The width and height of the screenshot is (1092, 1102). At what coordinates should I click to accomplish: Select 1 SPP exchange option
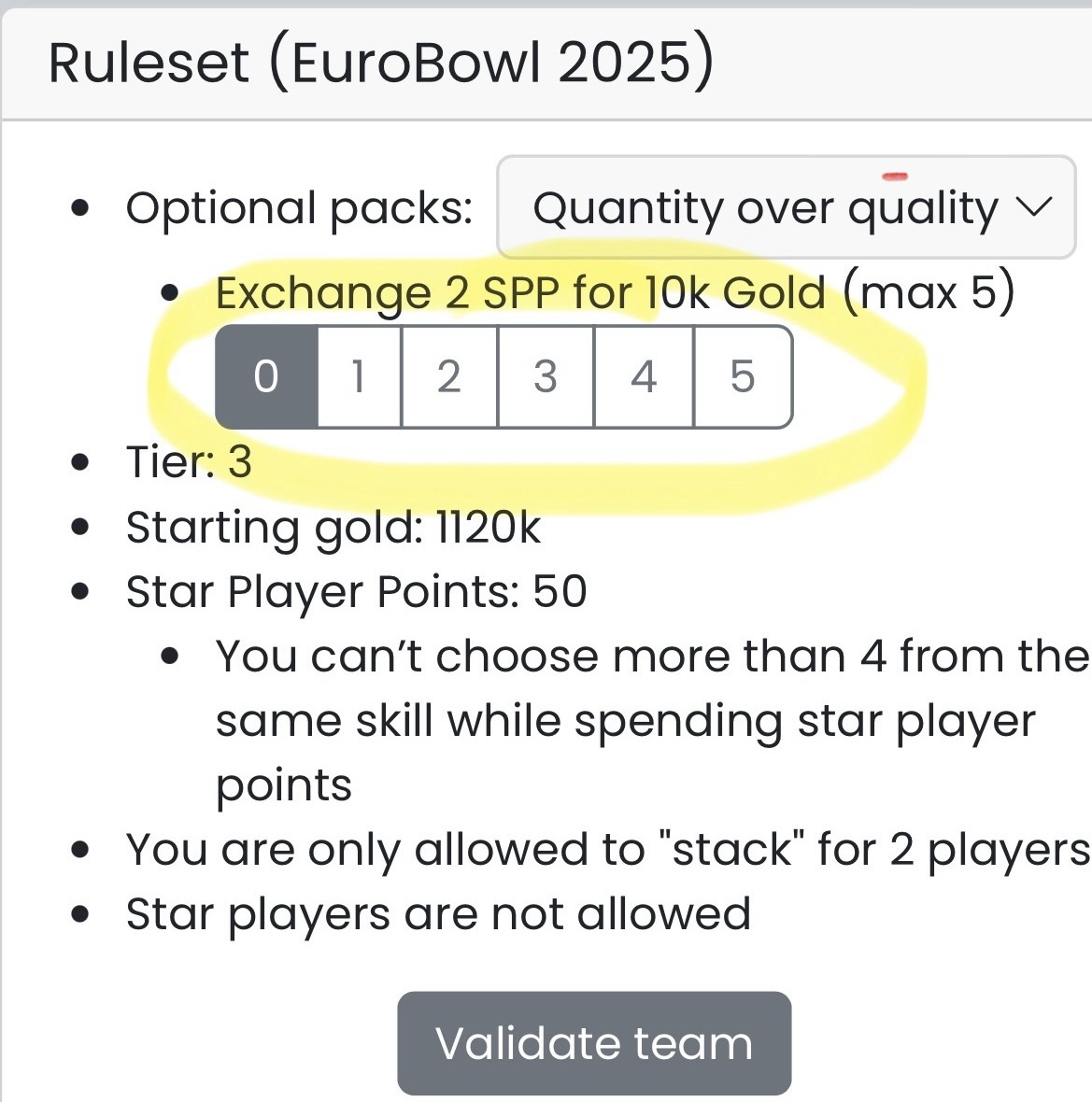358,377
